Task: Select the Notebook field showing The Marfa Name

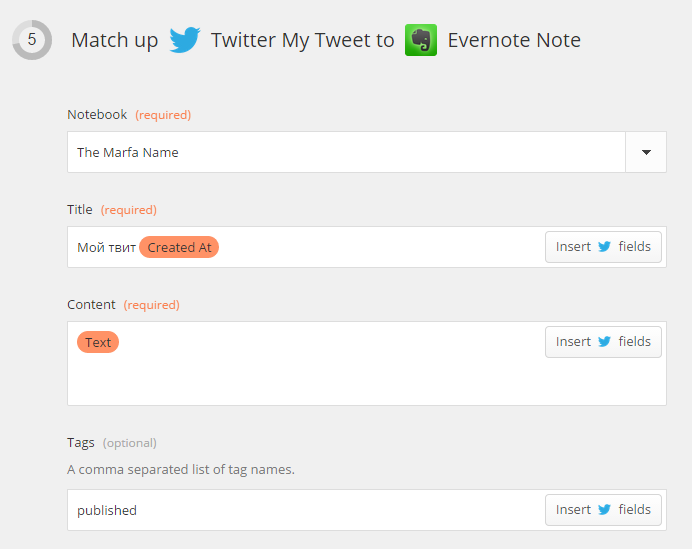Action: point(367,152)
